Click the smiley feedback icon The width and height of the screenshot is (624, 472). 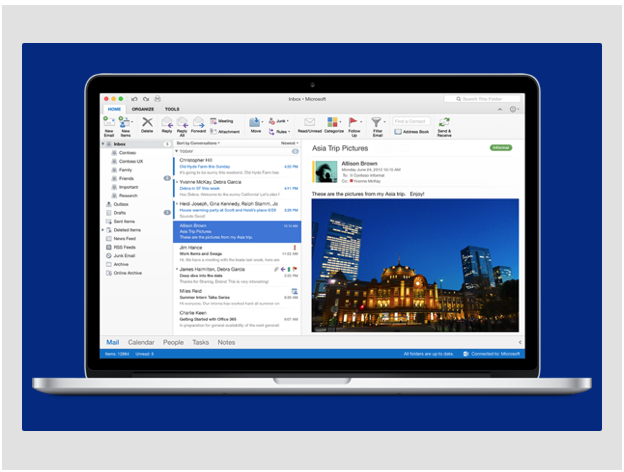click(513, 109)
